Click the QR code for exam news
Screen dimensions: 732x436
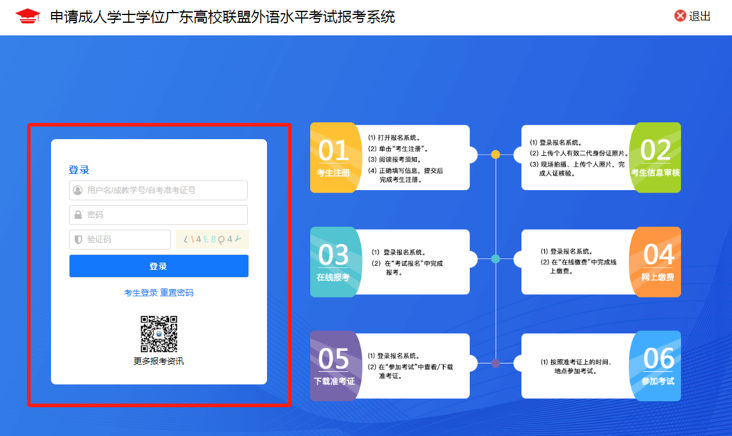tap(158, 334)
